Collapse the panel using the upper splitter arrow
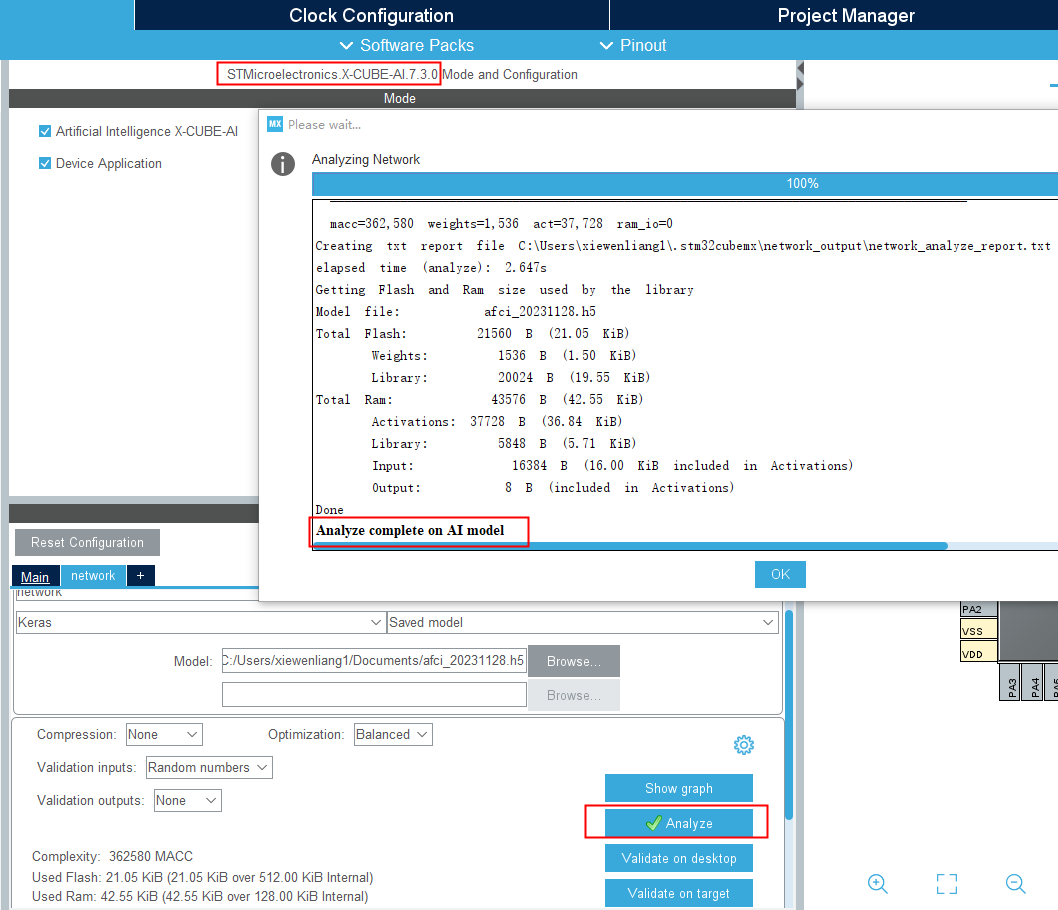 [800, 68]
